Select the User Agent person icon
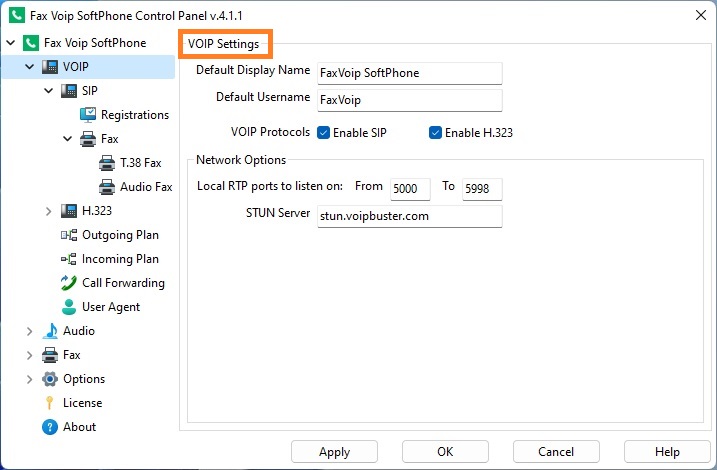The width and height of the screenshot is (717, 470). pos(69,307)
